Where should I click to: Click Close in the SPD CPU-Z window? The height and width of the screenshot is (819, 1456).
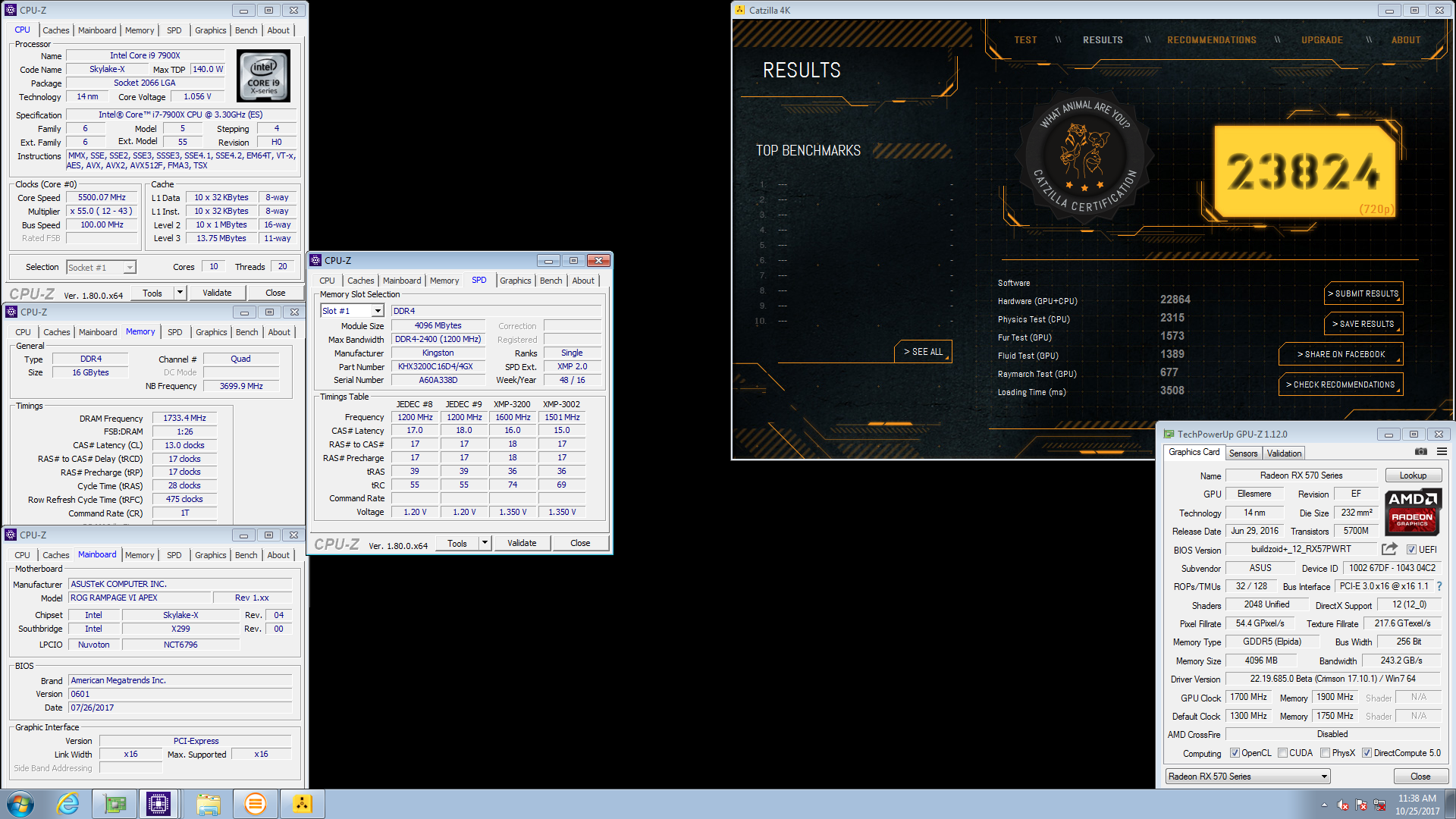click(580, 543)
